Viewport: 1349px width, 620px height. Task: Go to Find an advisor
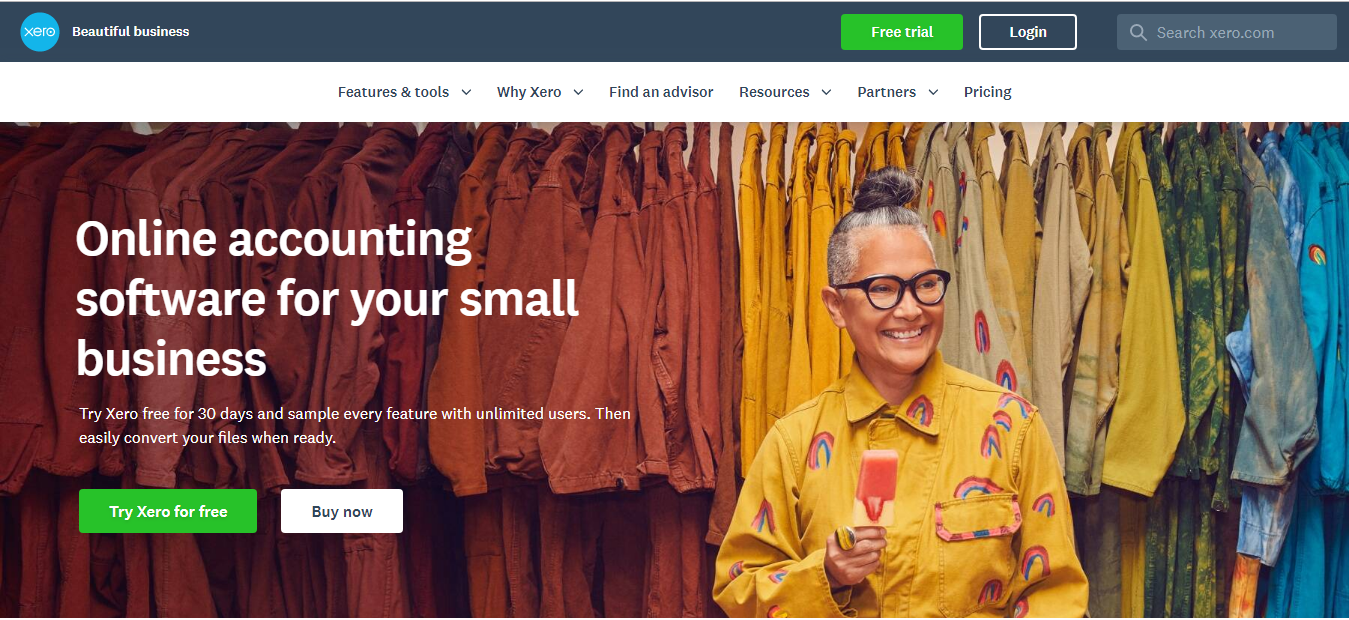coord(661,92)
